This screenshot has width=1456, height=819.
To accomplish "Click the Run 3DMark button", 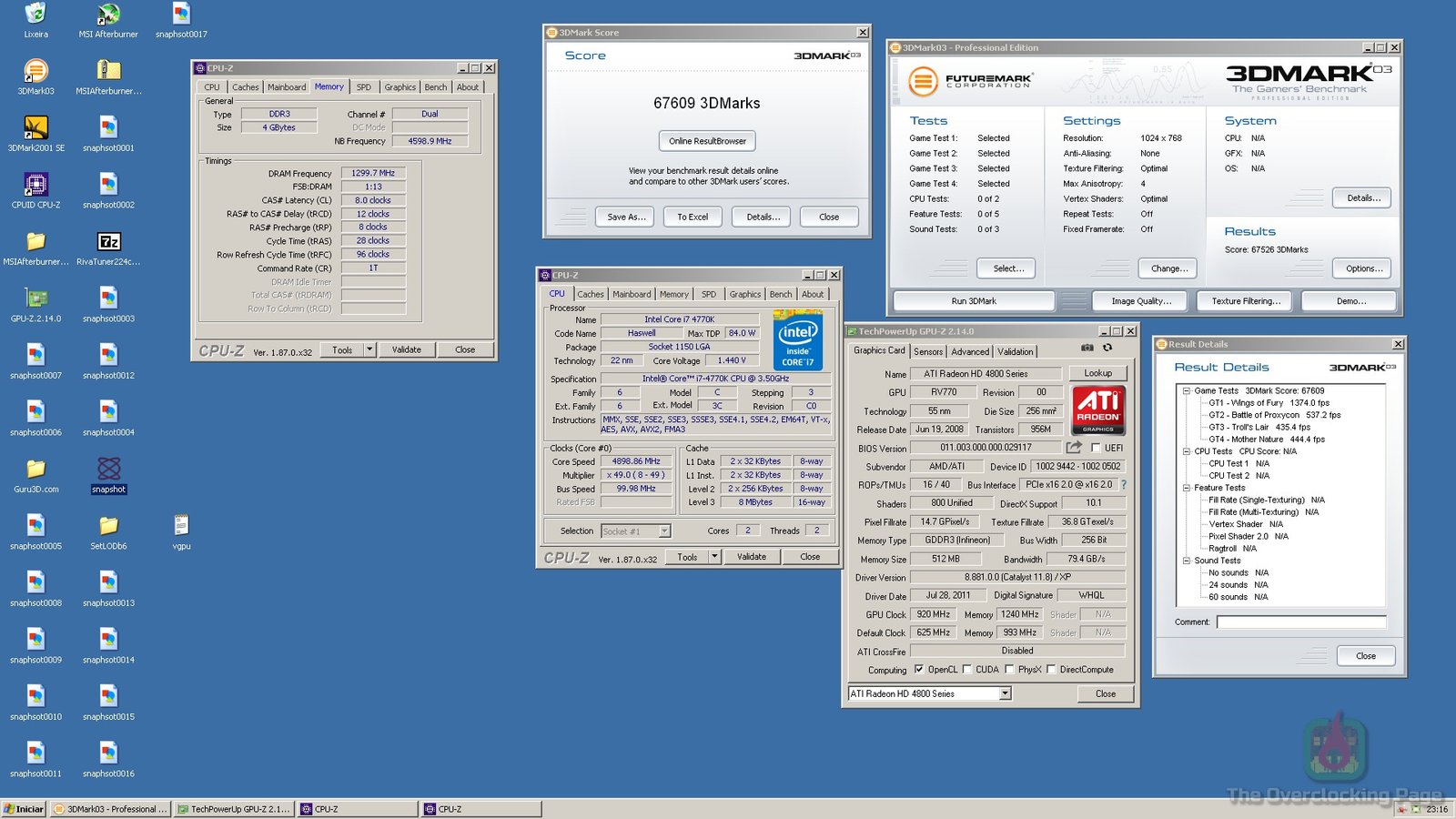I will 974,301.
